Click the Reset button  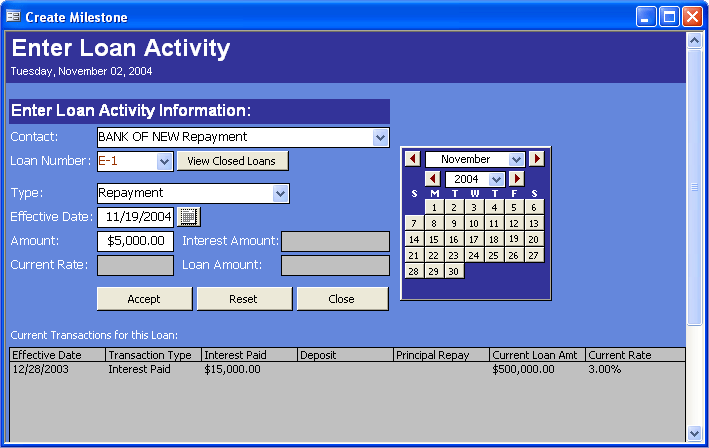244,299
